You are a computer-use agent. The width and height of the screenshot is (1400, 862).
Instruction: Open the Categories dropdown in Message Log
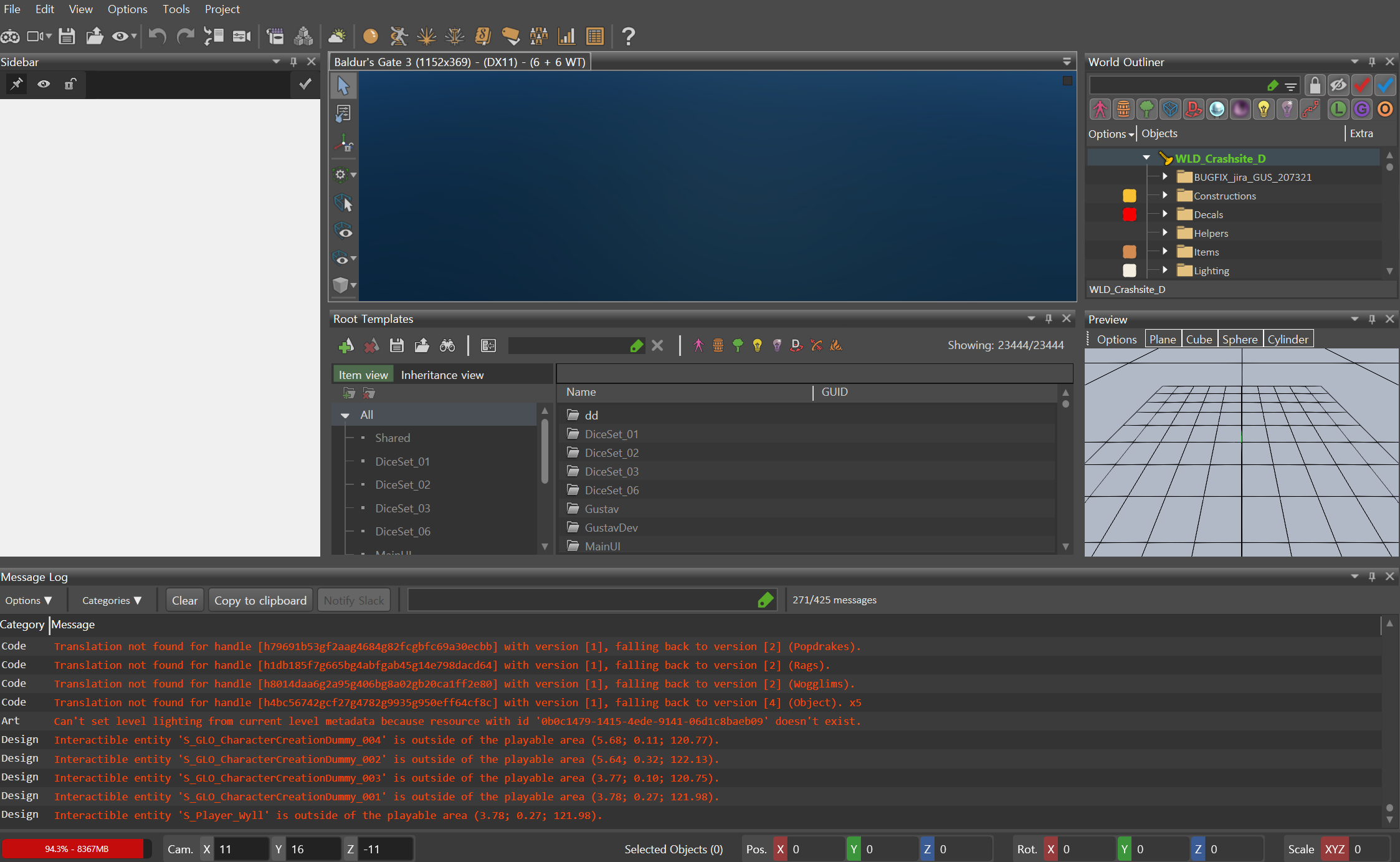pos(112,600)
